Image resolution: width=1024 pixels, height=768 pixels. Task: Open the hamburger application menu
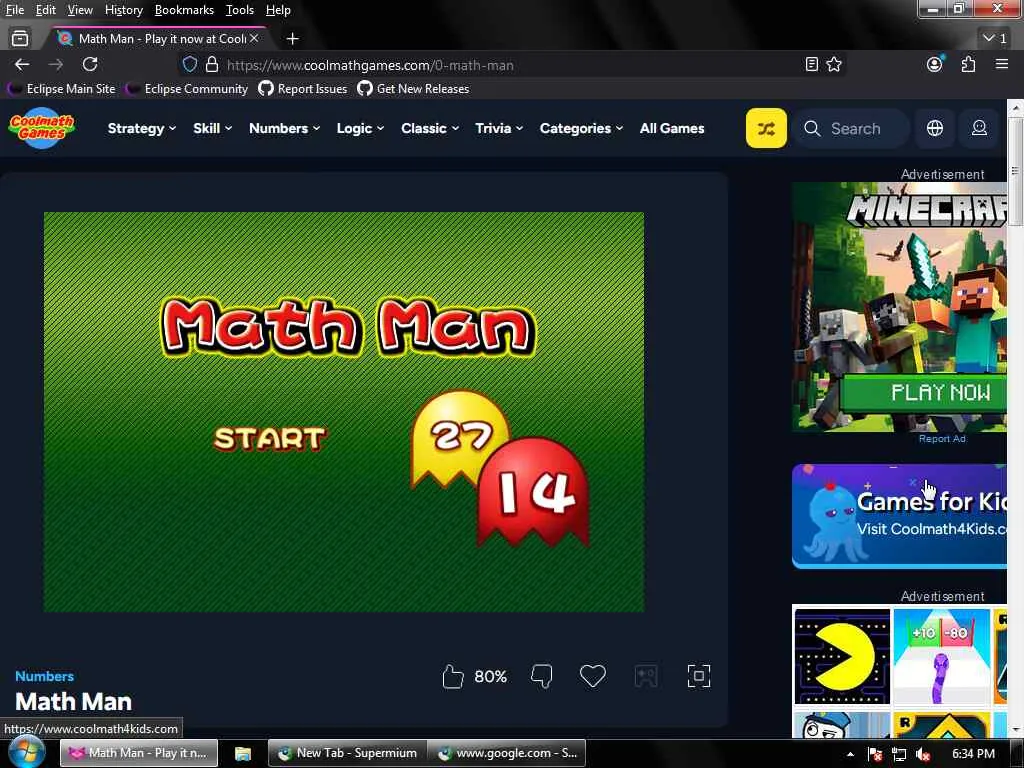pos(1002,64)
